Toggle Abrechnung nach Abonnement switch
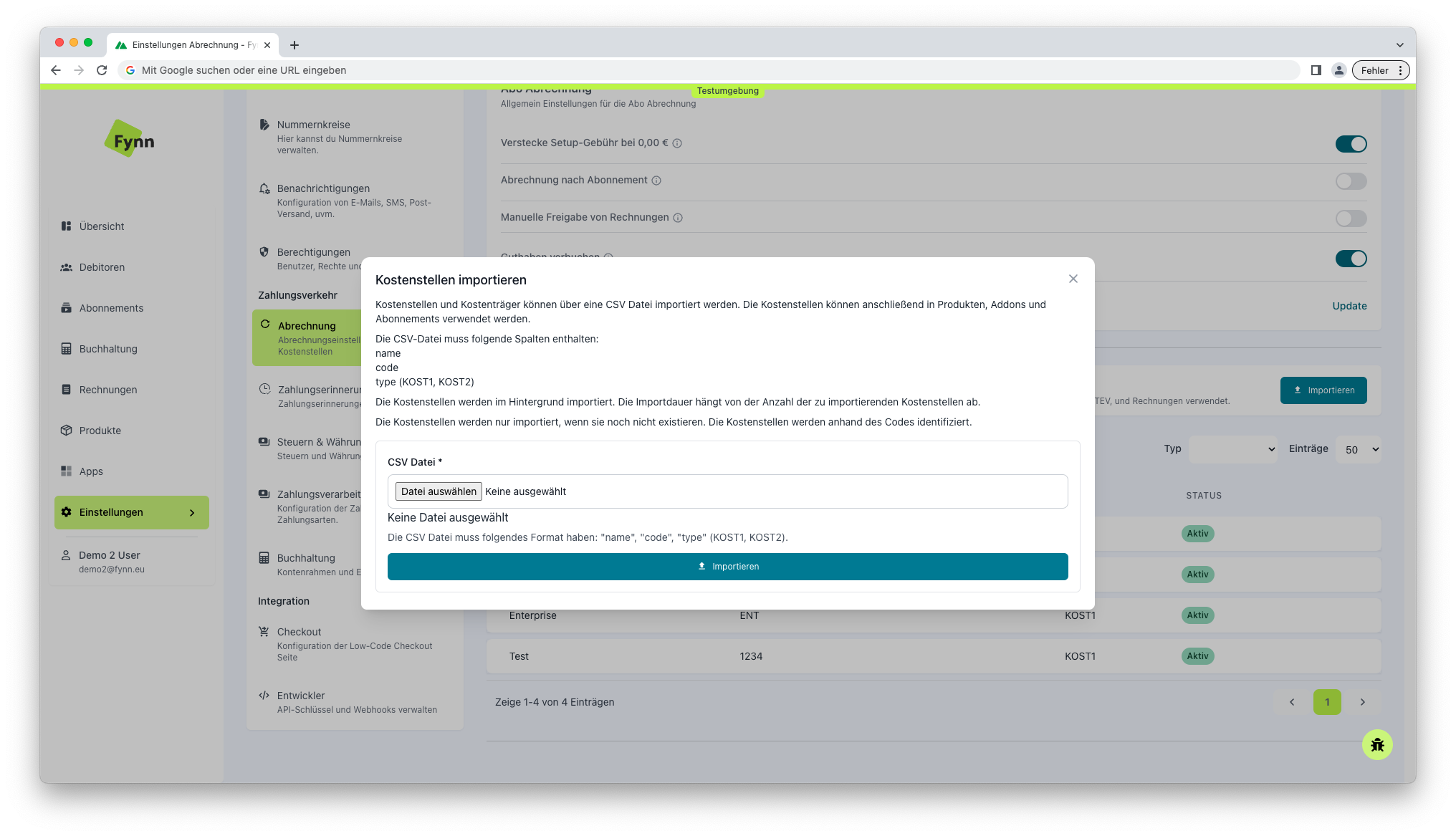This screenshot has width=1456, height=836. point(1351,180)
